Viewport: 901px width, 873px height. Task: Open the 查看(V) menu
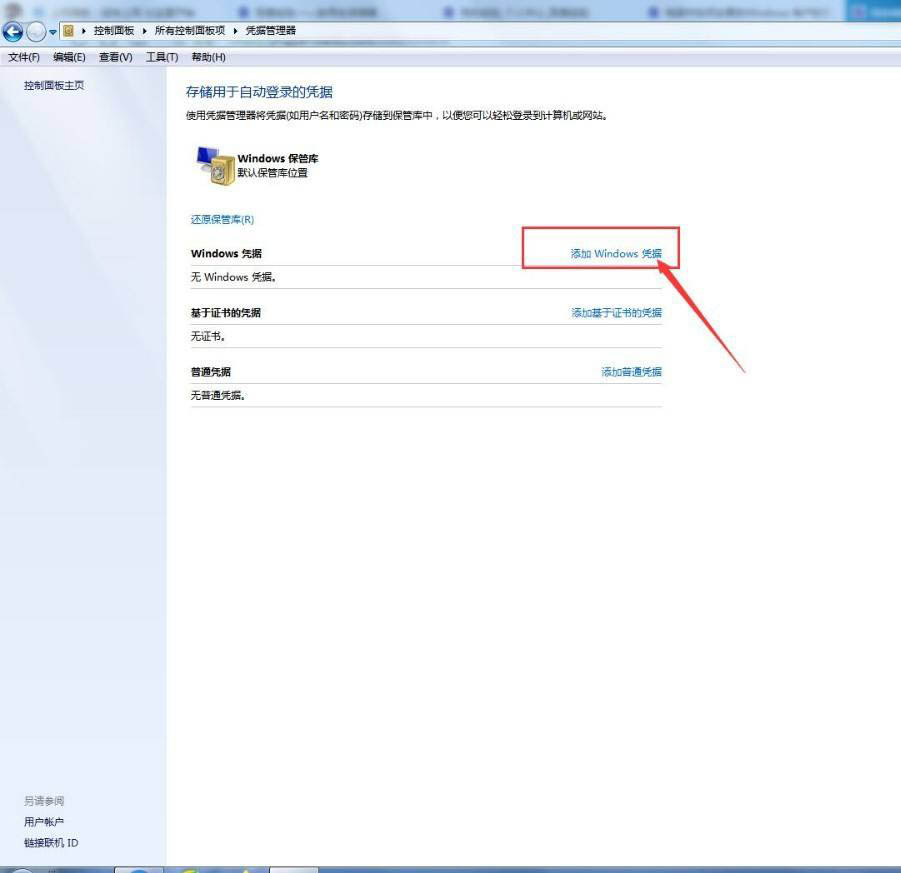tap(115, 57)
